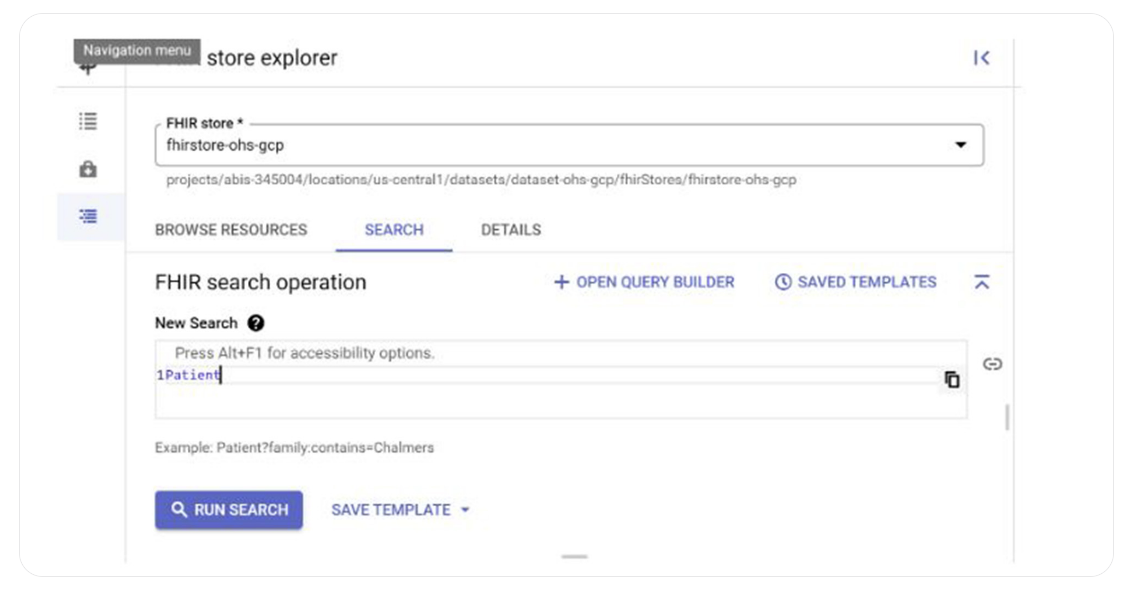
Task: Open the Details tab
Action: click(512, 230)
